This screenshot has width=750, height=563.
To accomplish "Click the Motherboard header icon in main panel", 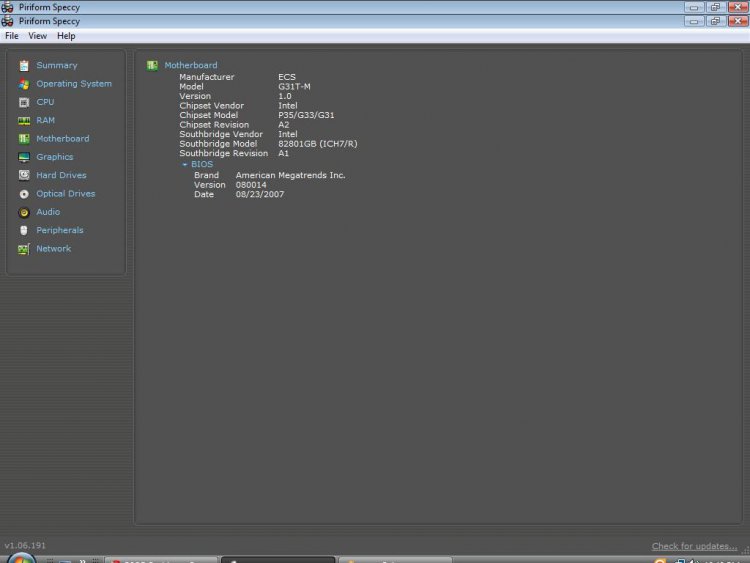I will [x=152, y=66].
